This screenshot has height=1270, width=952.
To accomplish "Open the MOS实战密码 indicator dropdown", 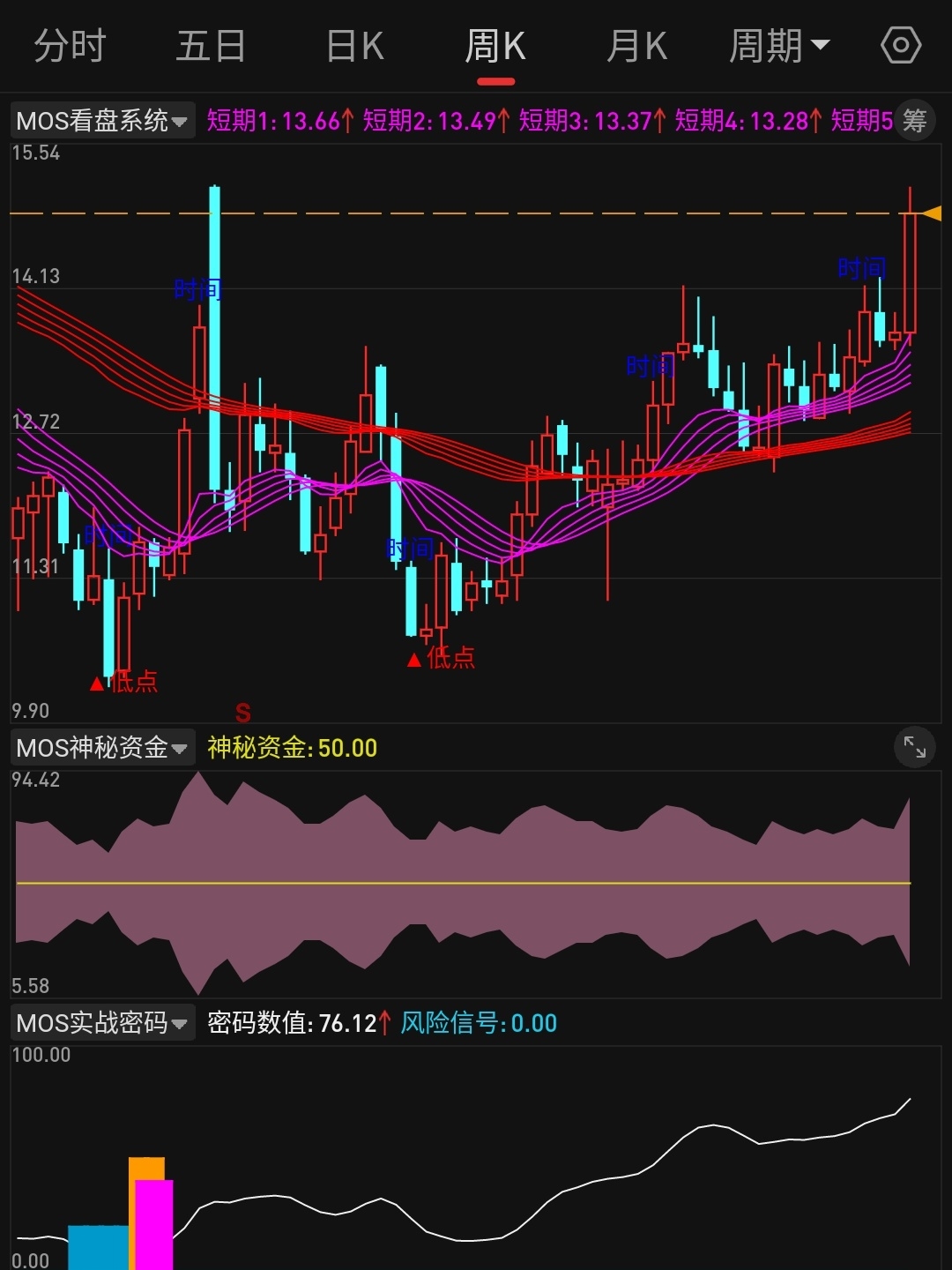I will 102,1023.
